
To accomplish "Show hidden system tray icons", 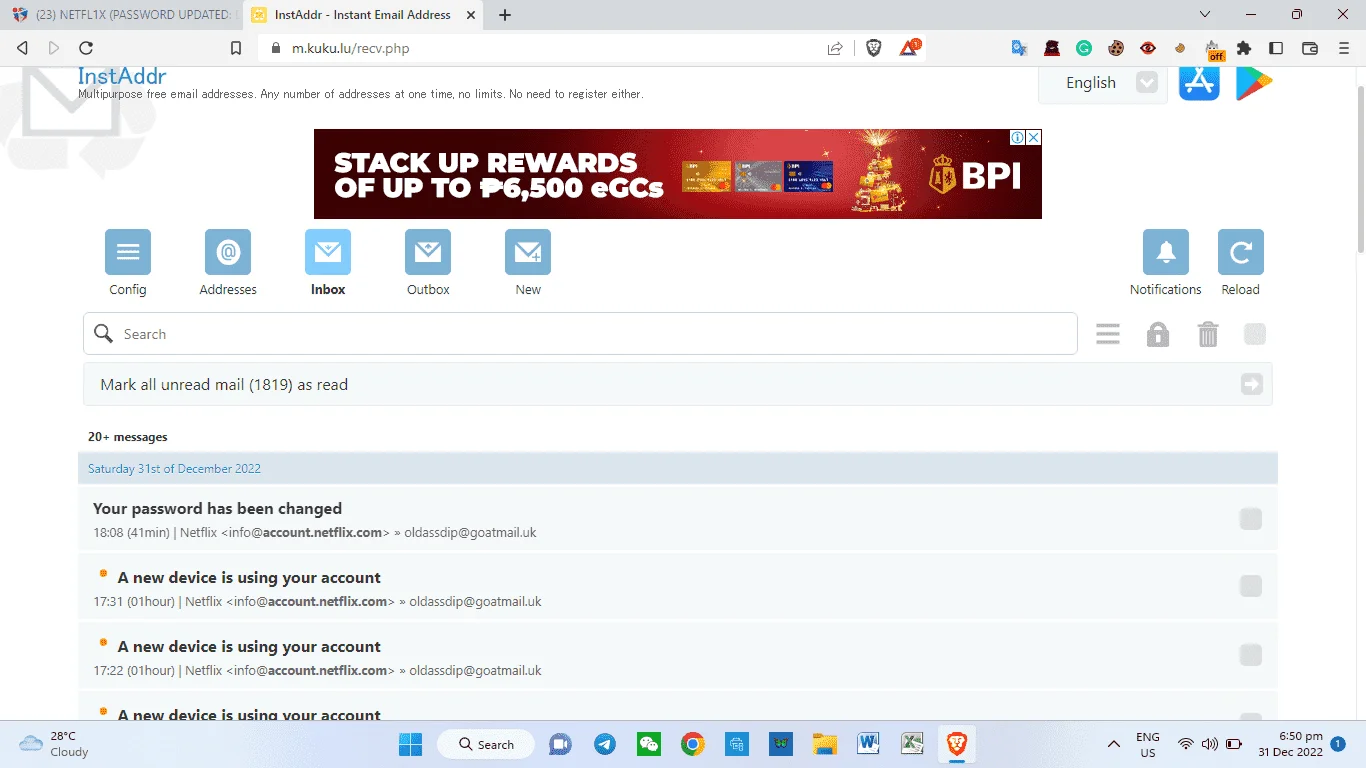I will click(x=1113, y=744).
